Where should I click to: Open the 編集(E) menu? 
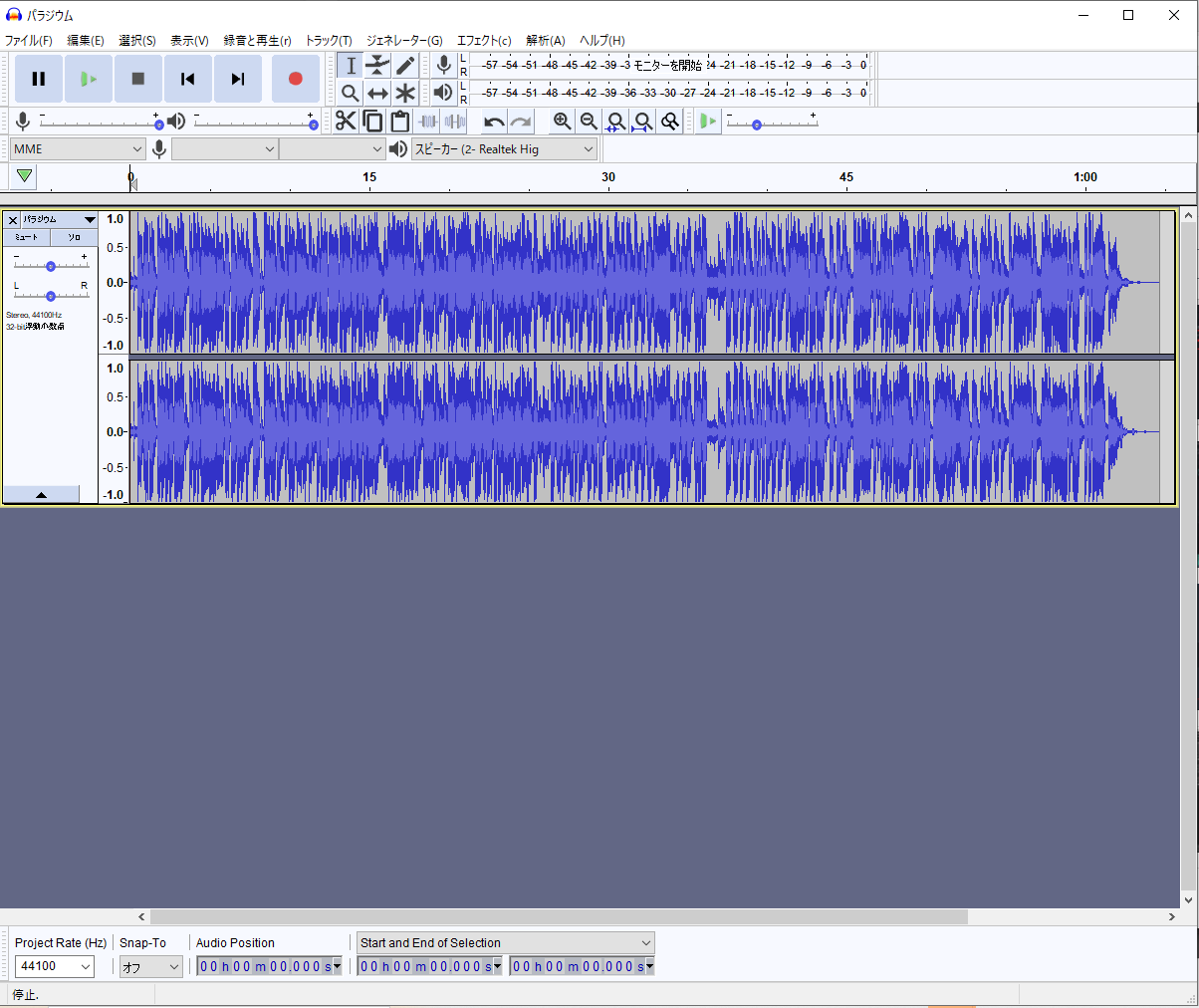tap(86, 41)
